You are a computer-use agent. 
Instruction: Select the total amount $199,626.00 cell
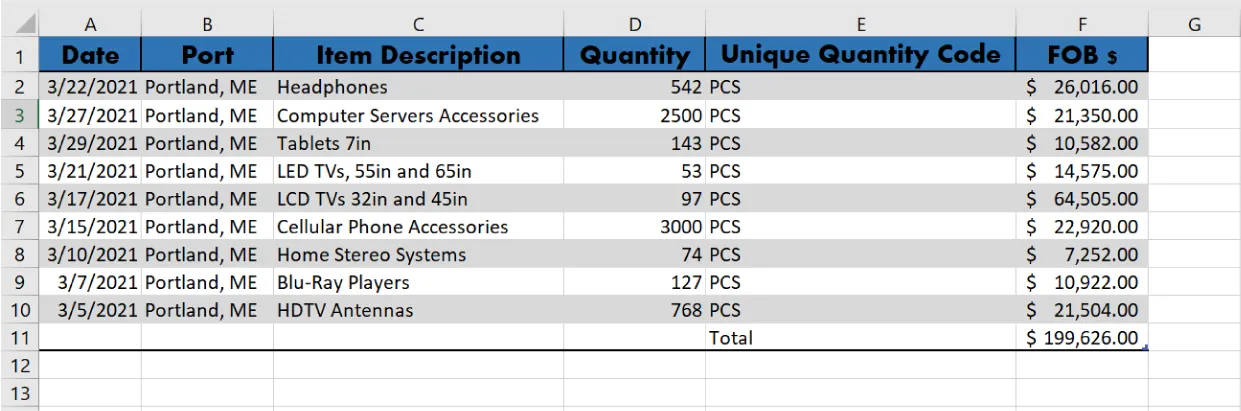[x=1082, y=338]
